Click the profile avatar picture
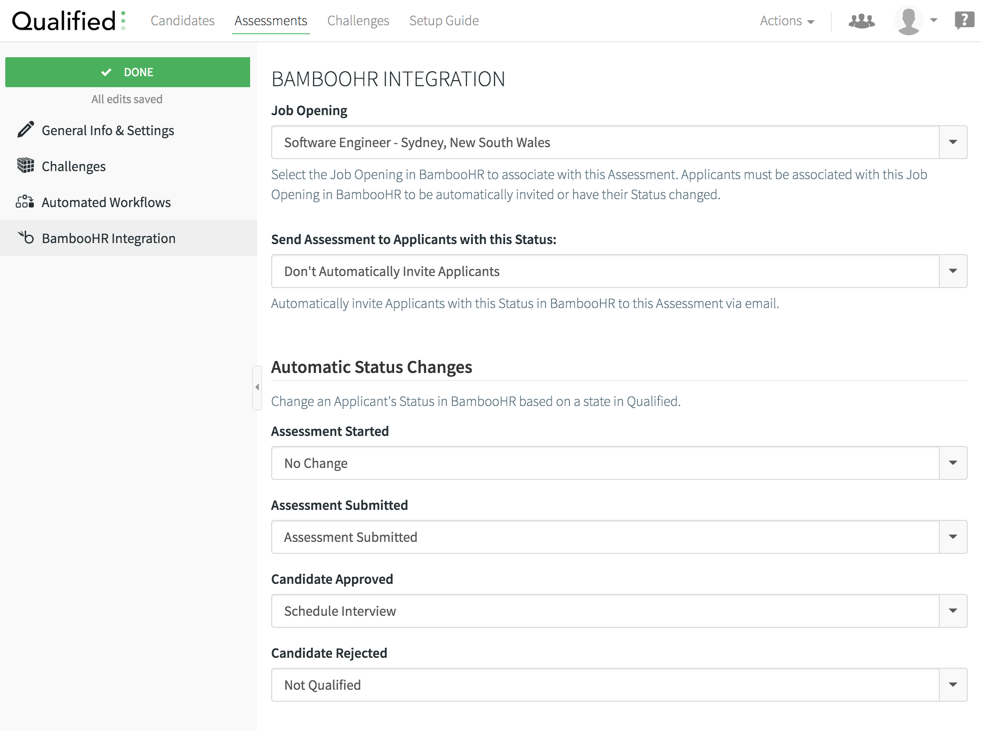 coord(908,19)
